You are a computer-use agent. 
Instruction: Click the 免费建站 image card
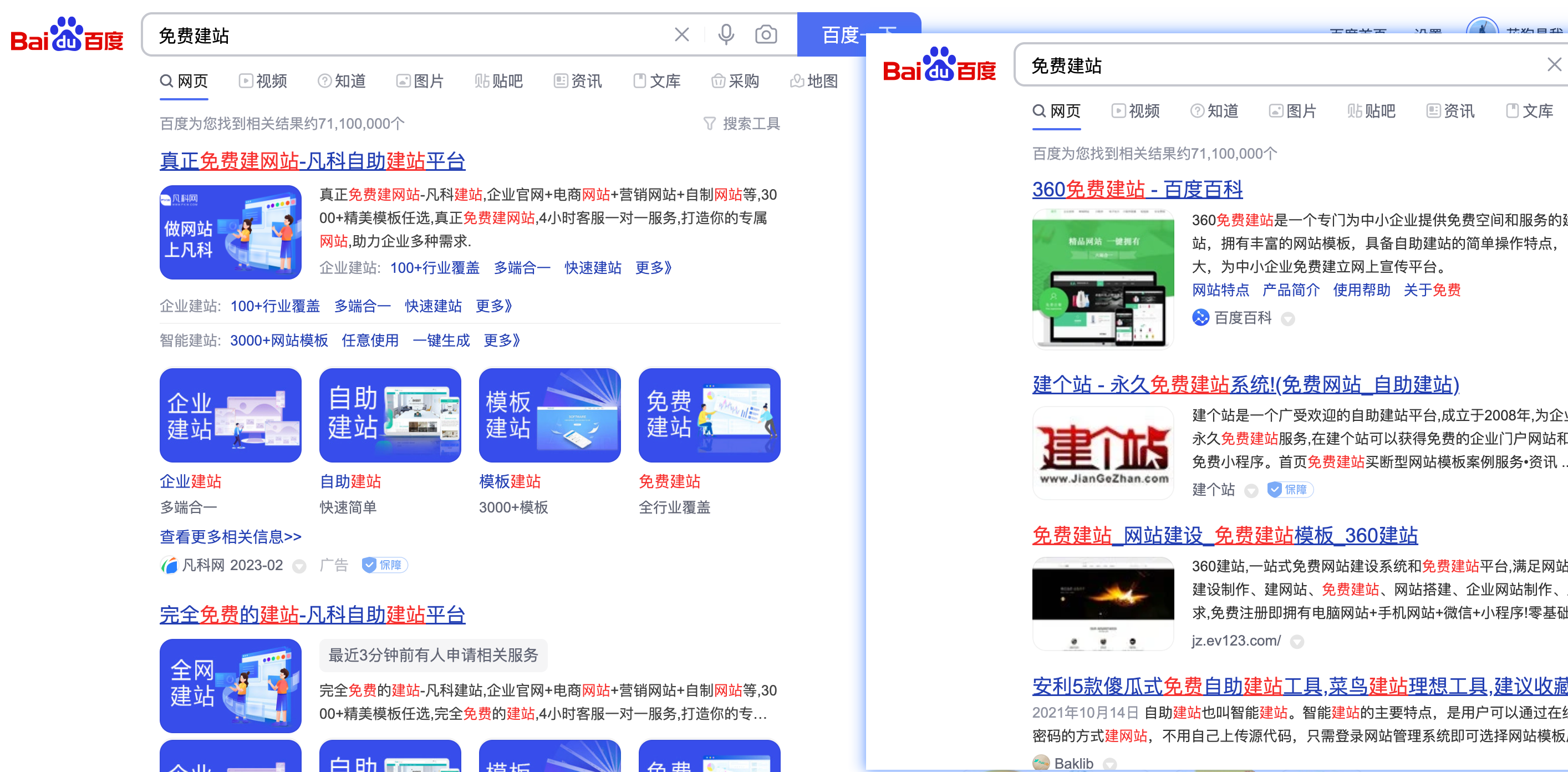coord(709,415)
